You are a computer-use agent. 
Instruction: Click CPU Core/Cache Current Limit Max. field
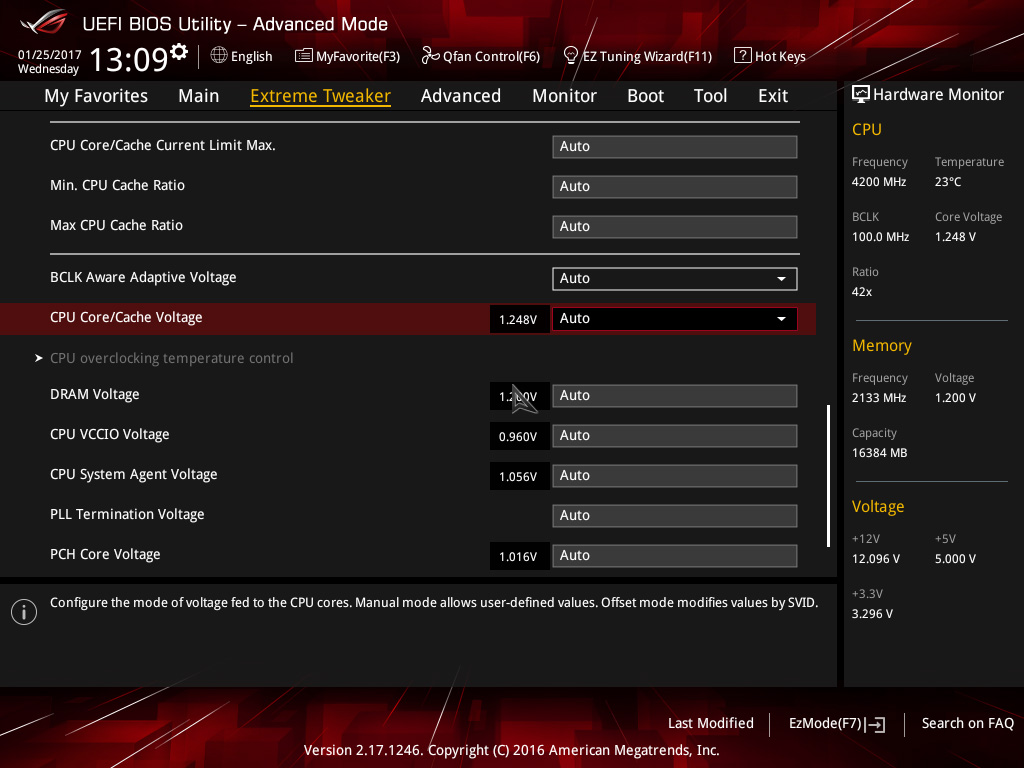pos(675,147)
